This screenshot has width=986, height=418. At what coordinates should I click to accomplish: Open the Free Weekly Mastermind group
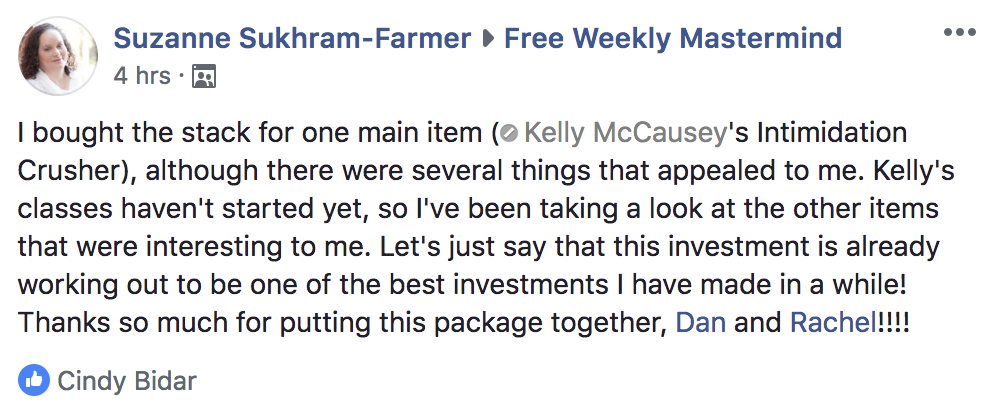[673, 38]
